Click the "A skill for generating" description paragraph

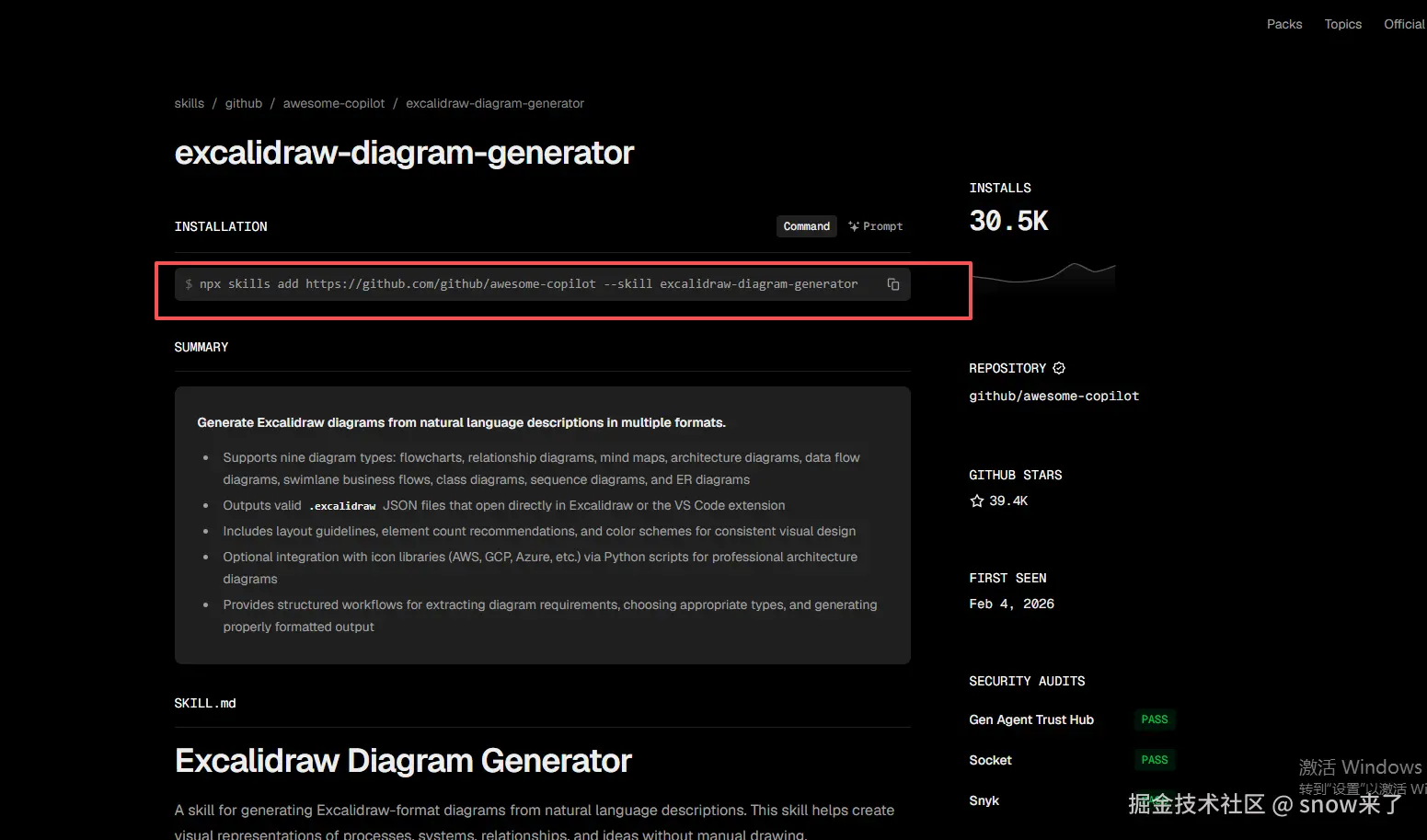pyautogui.click(x=535, y=823)
